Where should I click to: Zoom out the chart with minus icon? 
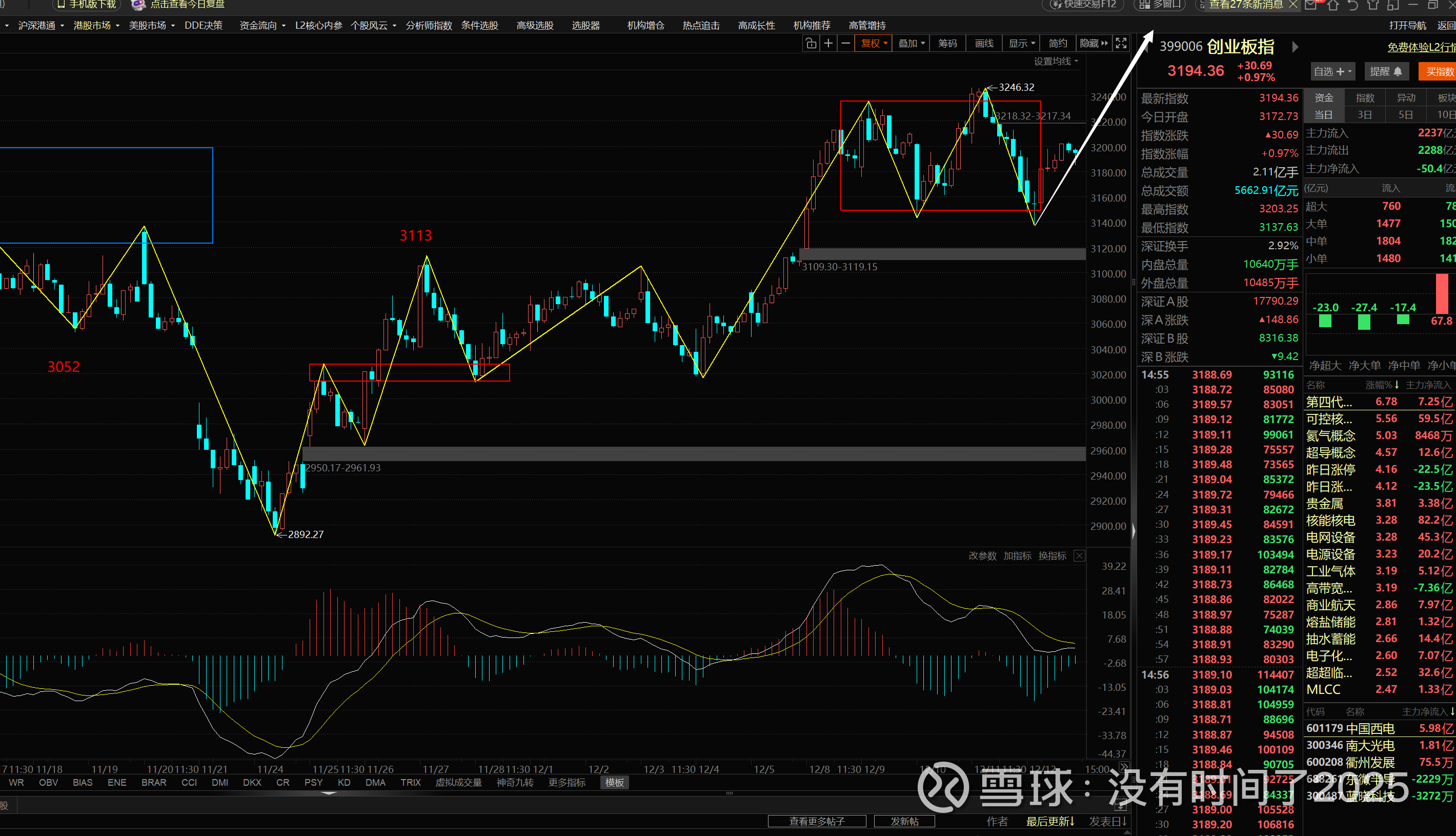pyautogui.click(x=845, y=44)
